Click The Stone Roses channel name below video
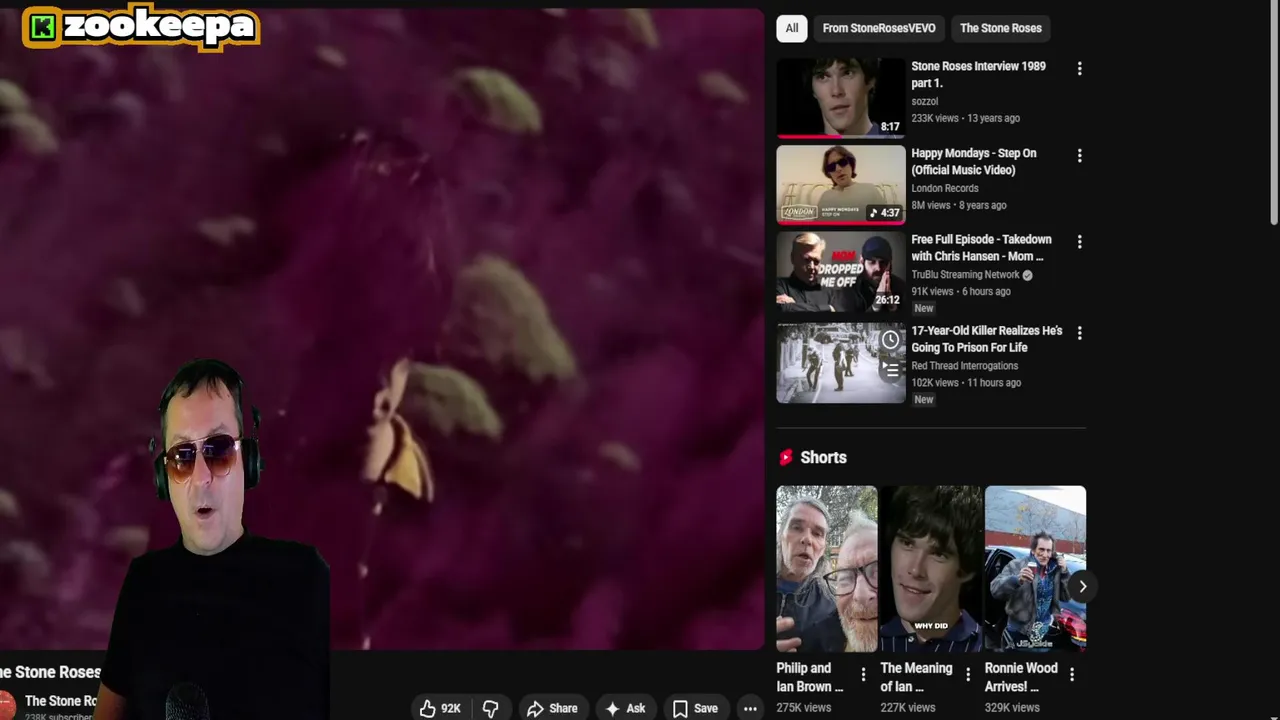 tap(60, 701)
